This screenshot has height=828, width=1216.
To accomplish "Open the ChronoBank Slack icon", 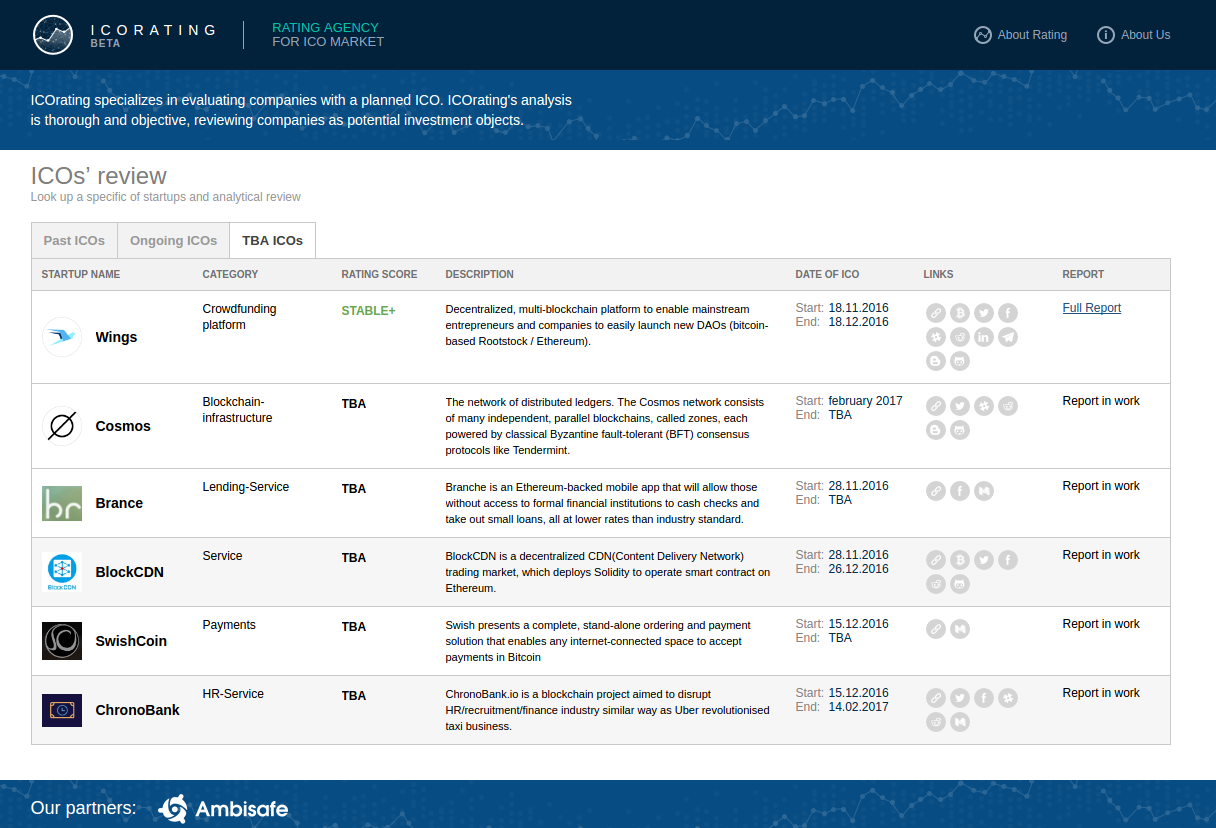I will coord(1008,698).
